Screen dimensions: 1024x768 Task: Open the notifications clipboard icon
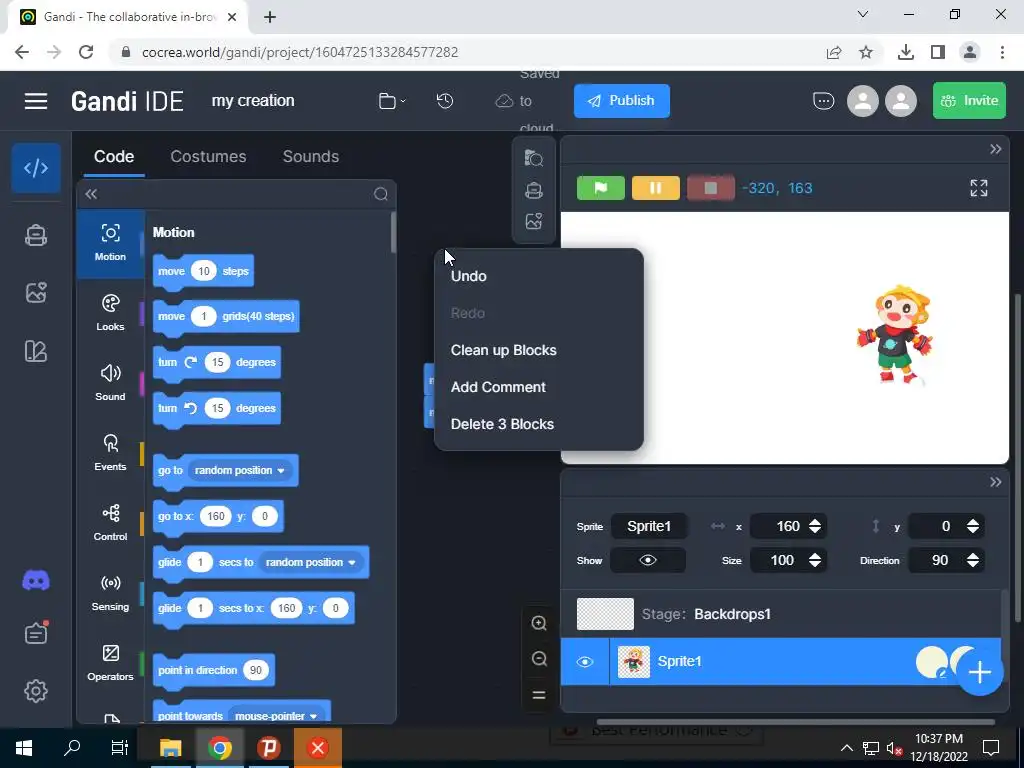coord(36,633)
